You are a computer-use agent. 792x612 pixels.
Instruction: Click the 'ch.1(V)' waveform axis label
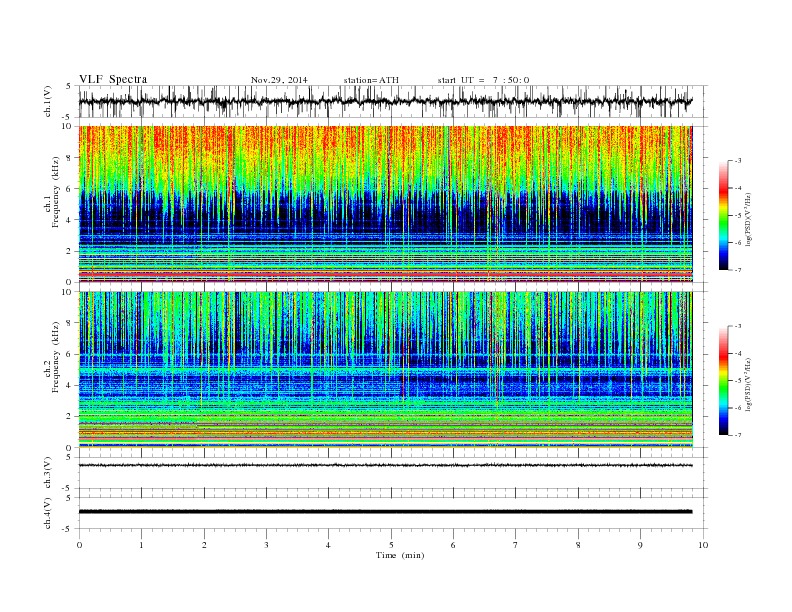coord(48,103)
